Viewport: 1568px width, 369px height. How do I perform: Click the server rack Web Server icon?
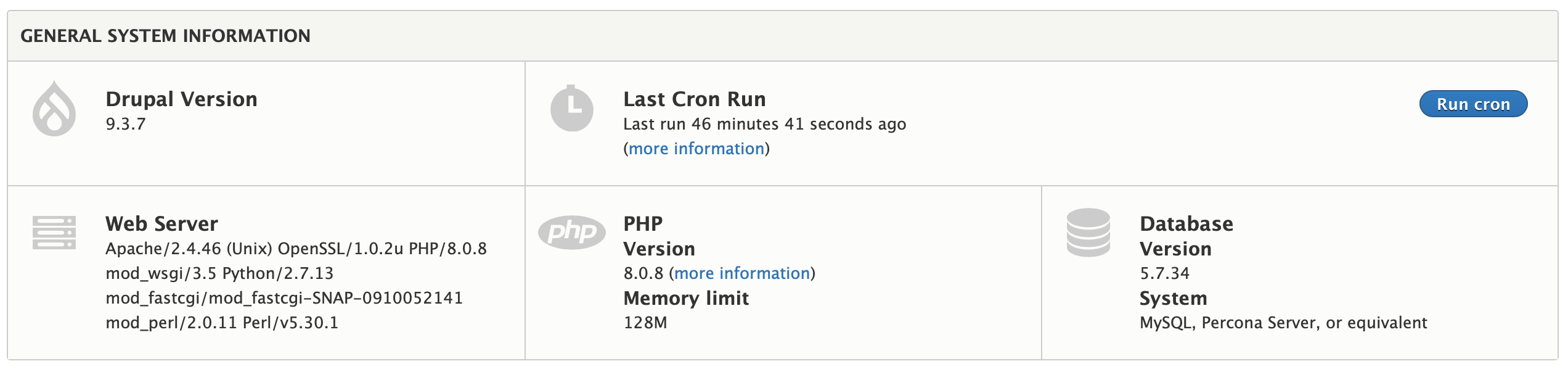point(54,233)
